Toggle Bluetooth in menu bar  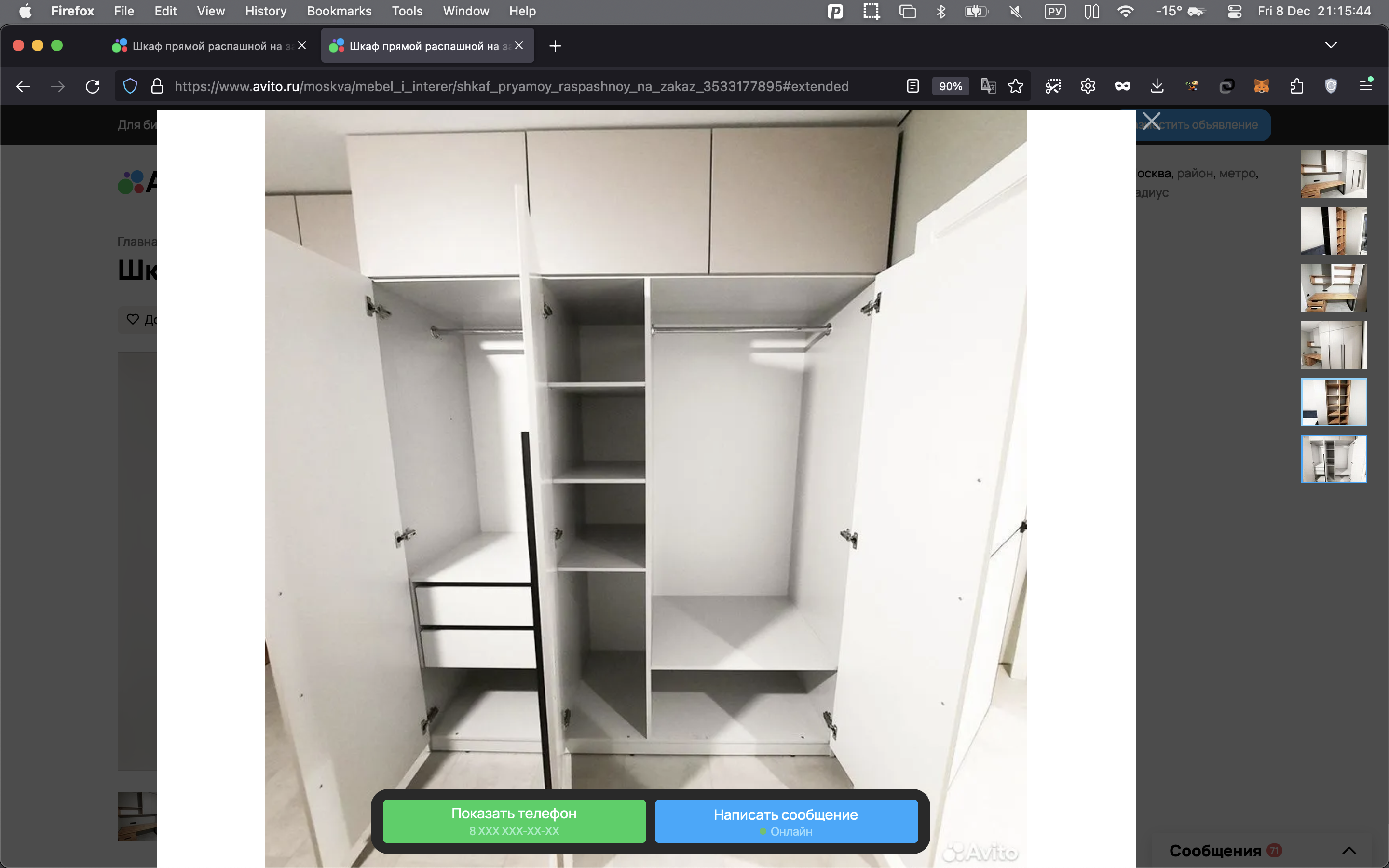(941, 12)
